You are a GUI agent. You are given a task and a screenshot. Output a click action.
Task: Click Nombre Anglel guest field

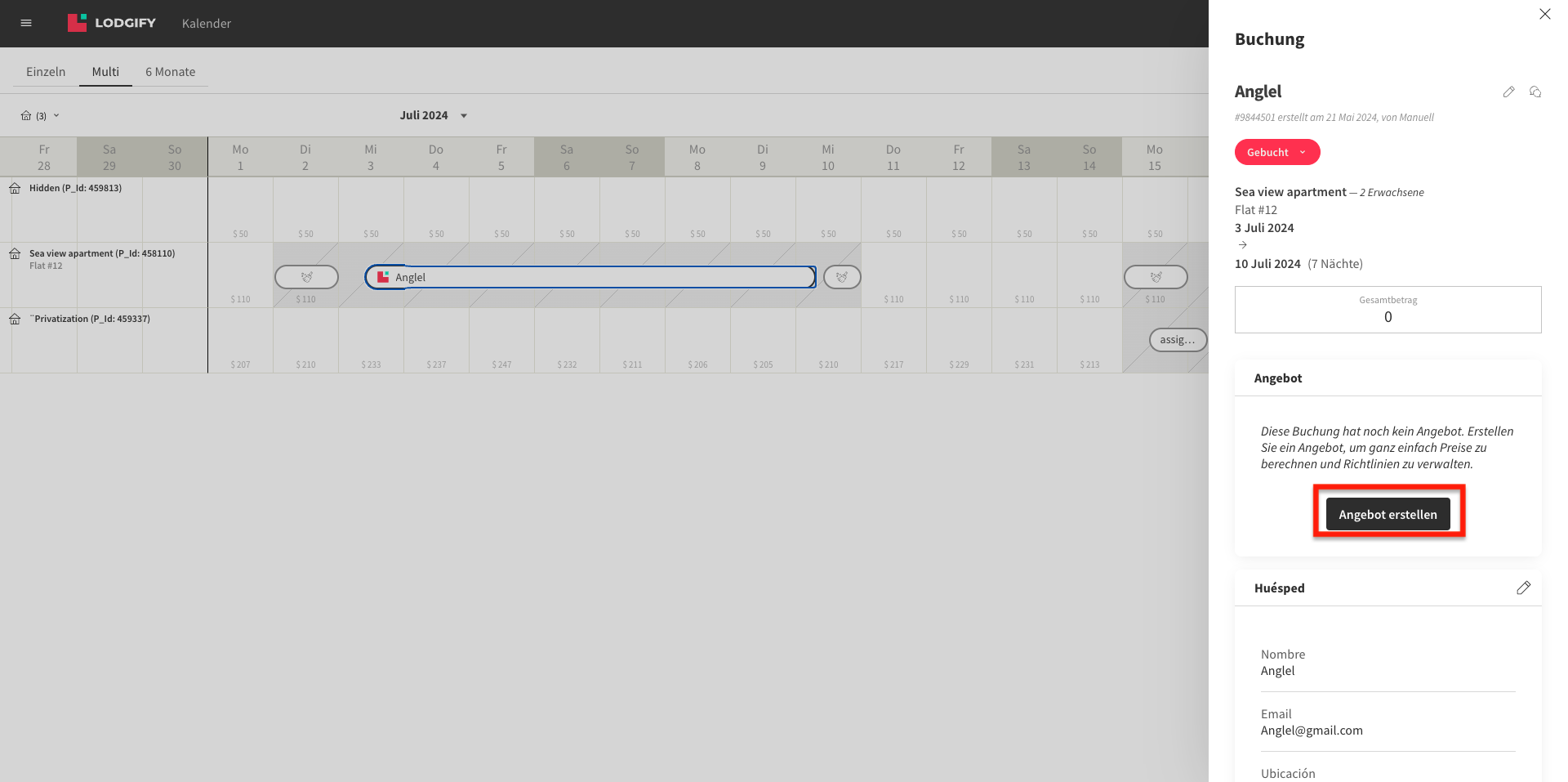click(x=1388, y=663)
